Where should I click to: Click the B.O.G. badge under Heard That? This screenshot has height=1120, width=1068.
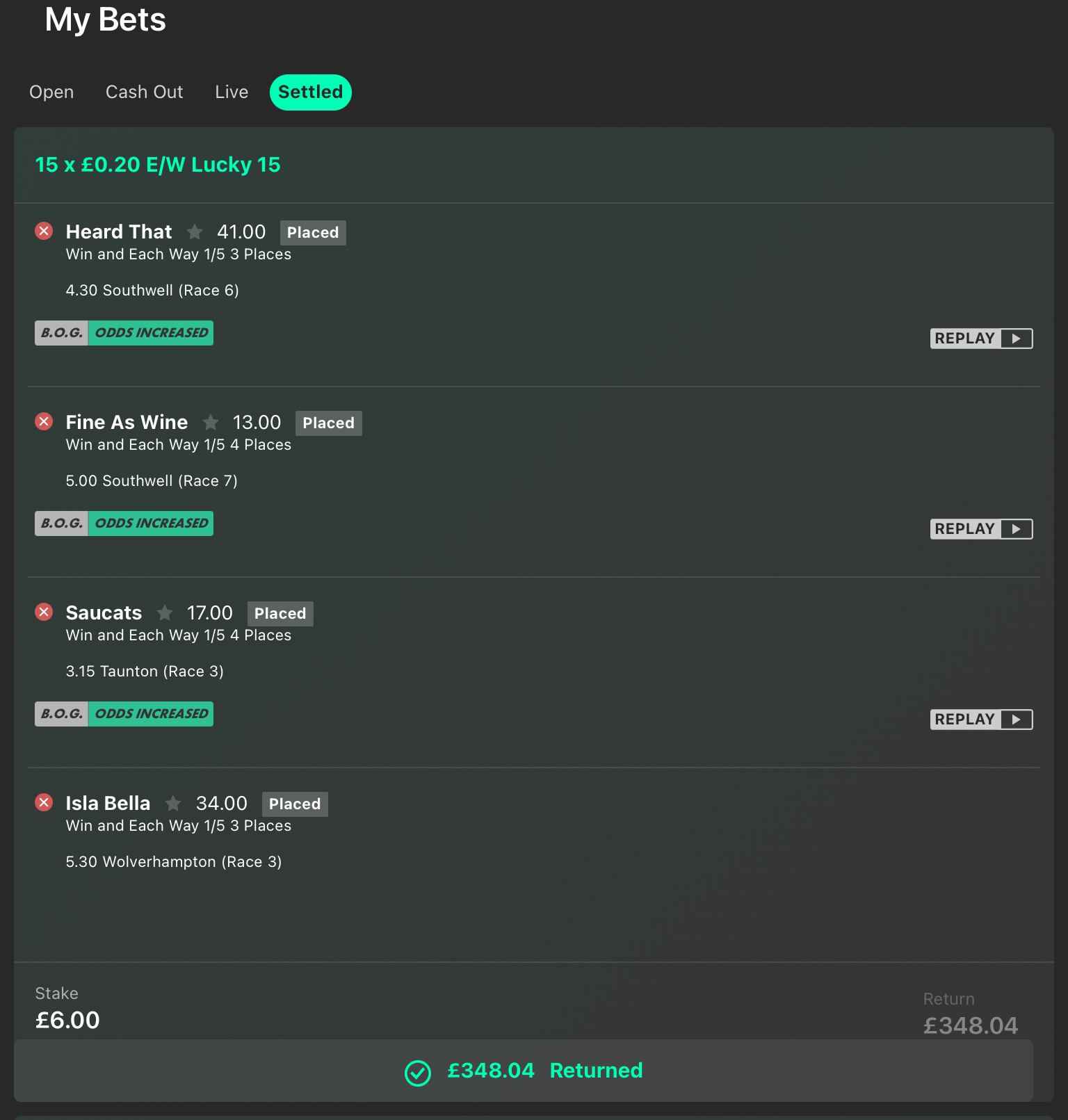(61, 333)
